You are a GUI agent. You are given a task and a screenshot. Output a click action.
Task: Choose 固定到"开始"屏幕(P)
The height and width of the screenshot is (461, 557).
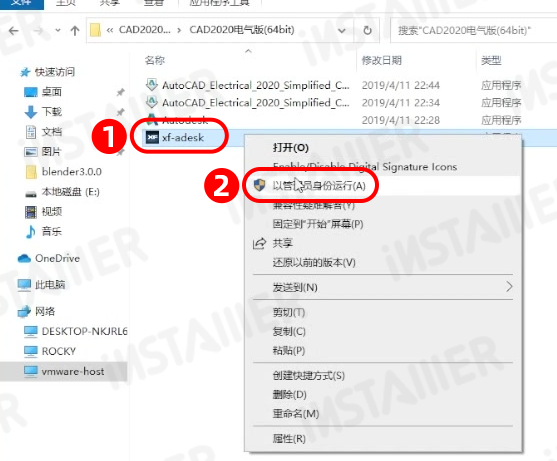coord(383,224)
